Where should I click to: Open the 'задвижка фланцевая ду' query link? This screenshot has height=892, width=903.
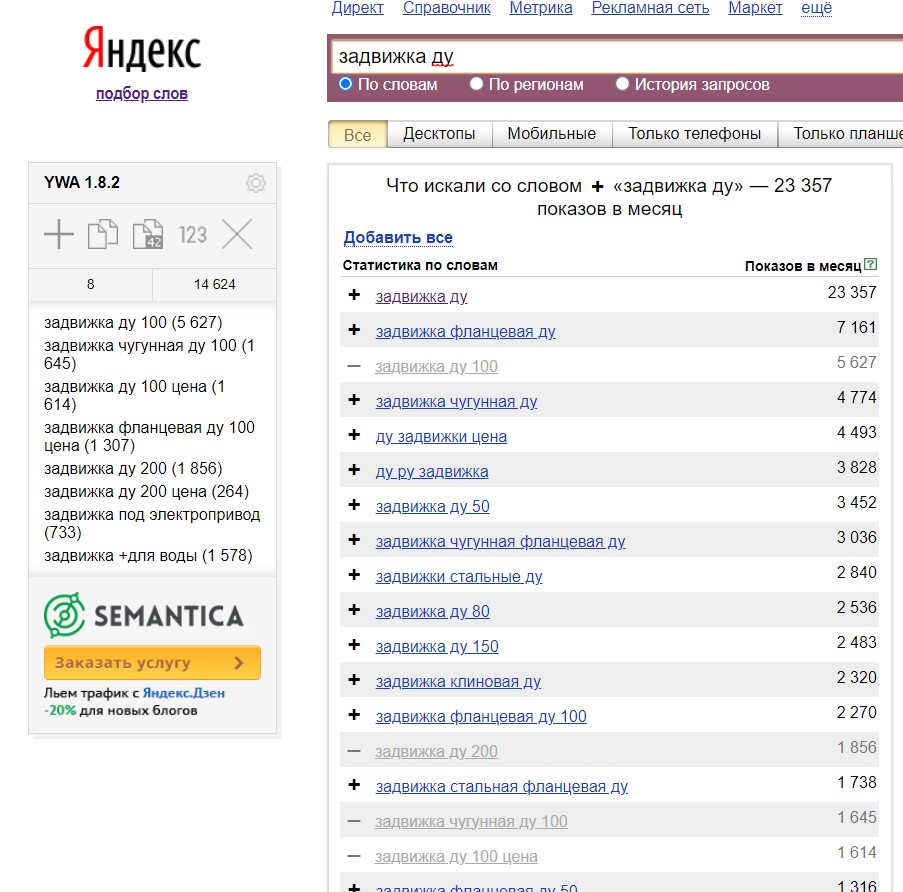[x=465, y=332]
